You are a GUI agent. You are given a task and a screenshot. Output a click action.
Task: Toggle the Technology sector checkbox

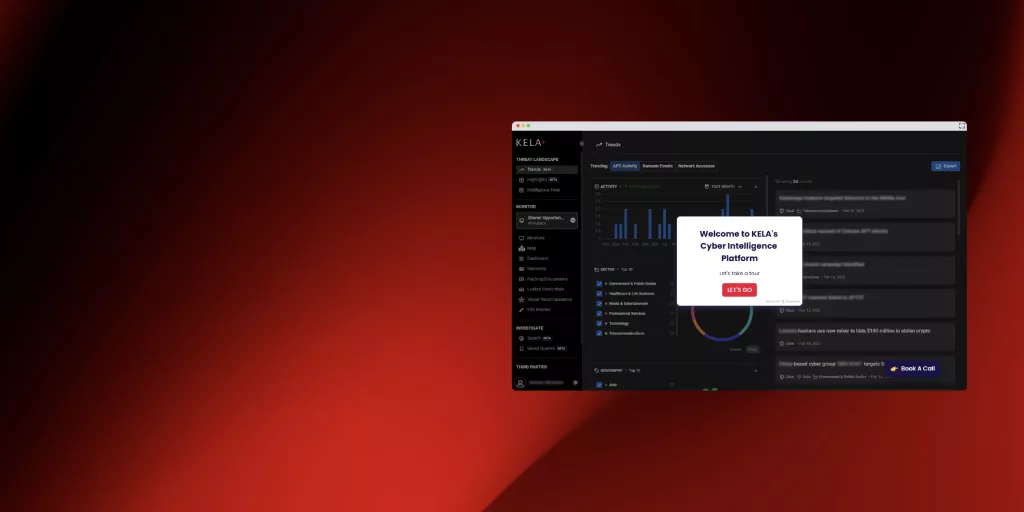(599, 323)
